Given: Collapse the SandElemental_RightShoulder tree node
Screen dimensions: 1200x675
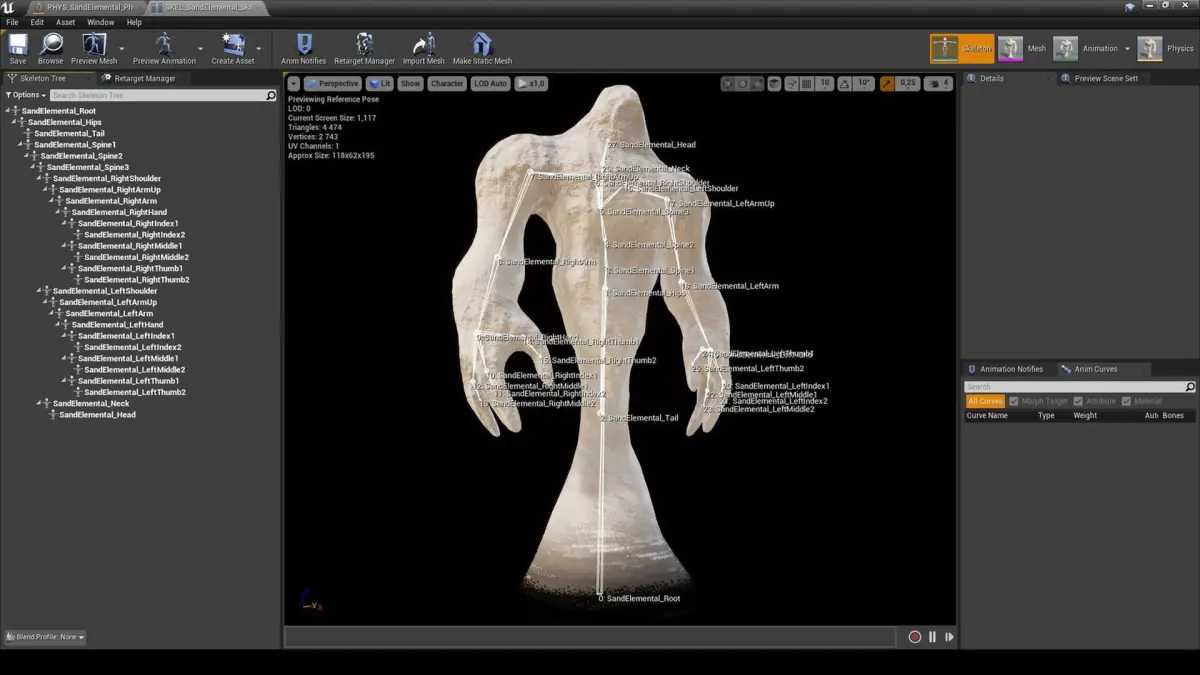Looking at the screenshot, I should coord(41,179).
